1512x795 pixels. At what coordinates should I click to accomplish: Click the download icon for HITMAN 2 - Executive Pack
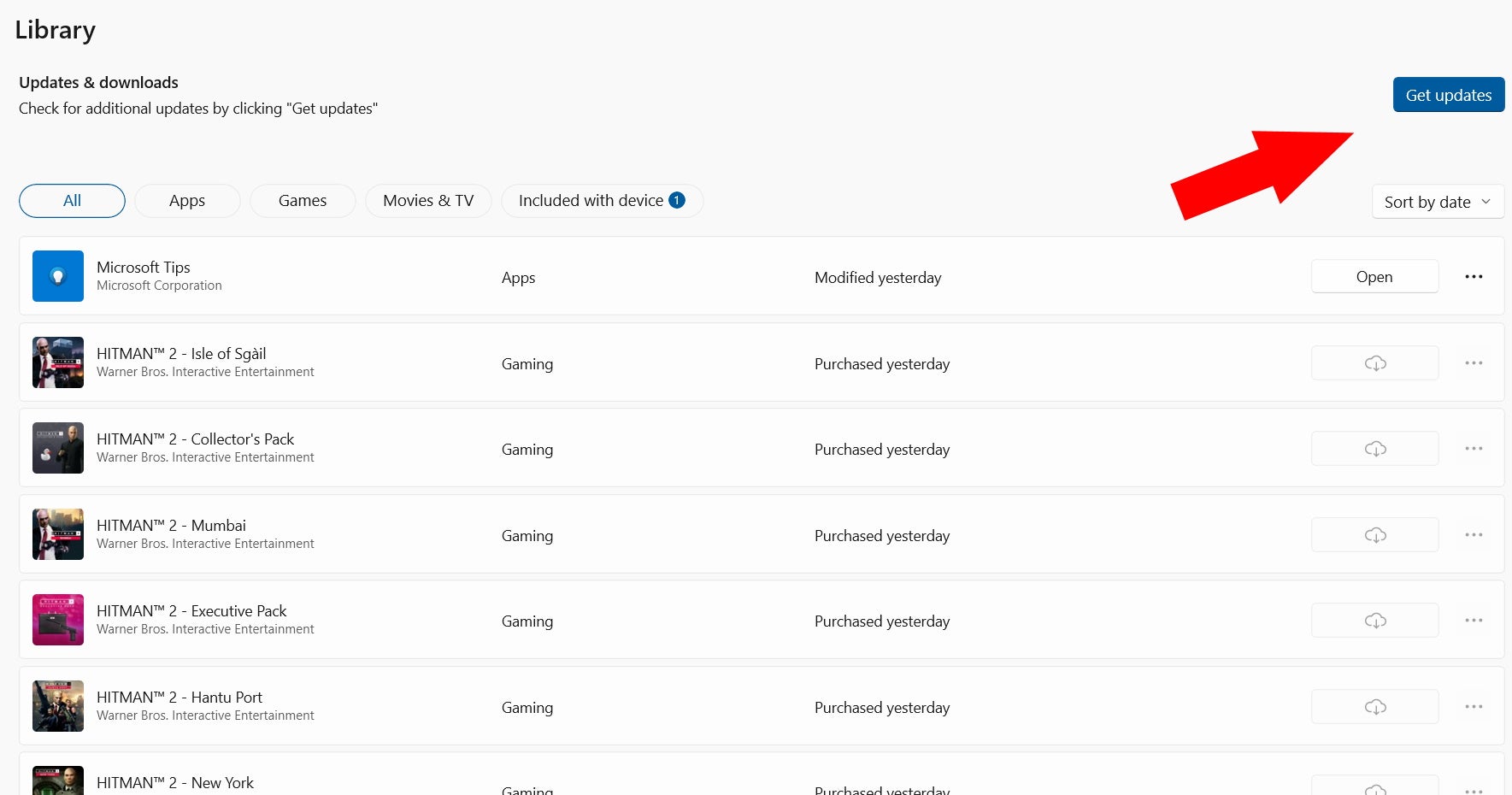click(x=1374, y=620)
